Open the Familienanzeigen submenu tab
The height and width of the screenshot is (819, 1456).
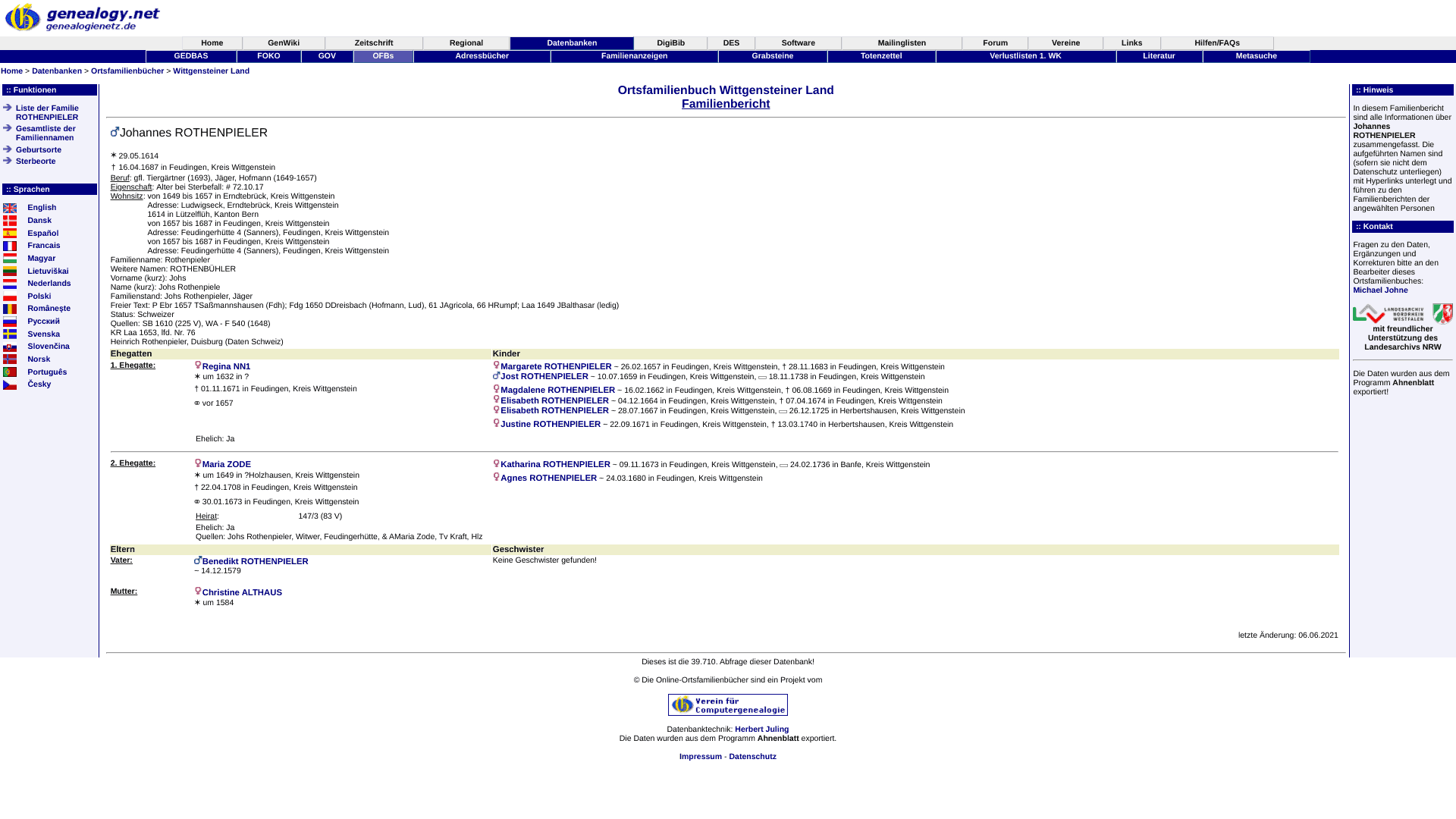(x=635, y=56)
